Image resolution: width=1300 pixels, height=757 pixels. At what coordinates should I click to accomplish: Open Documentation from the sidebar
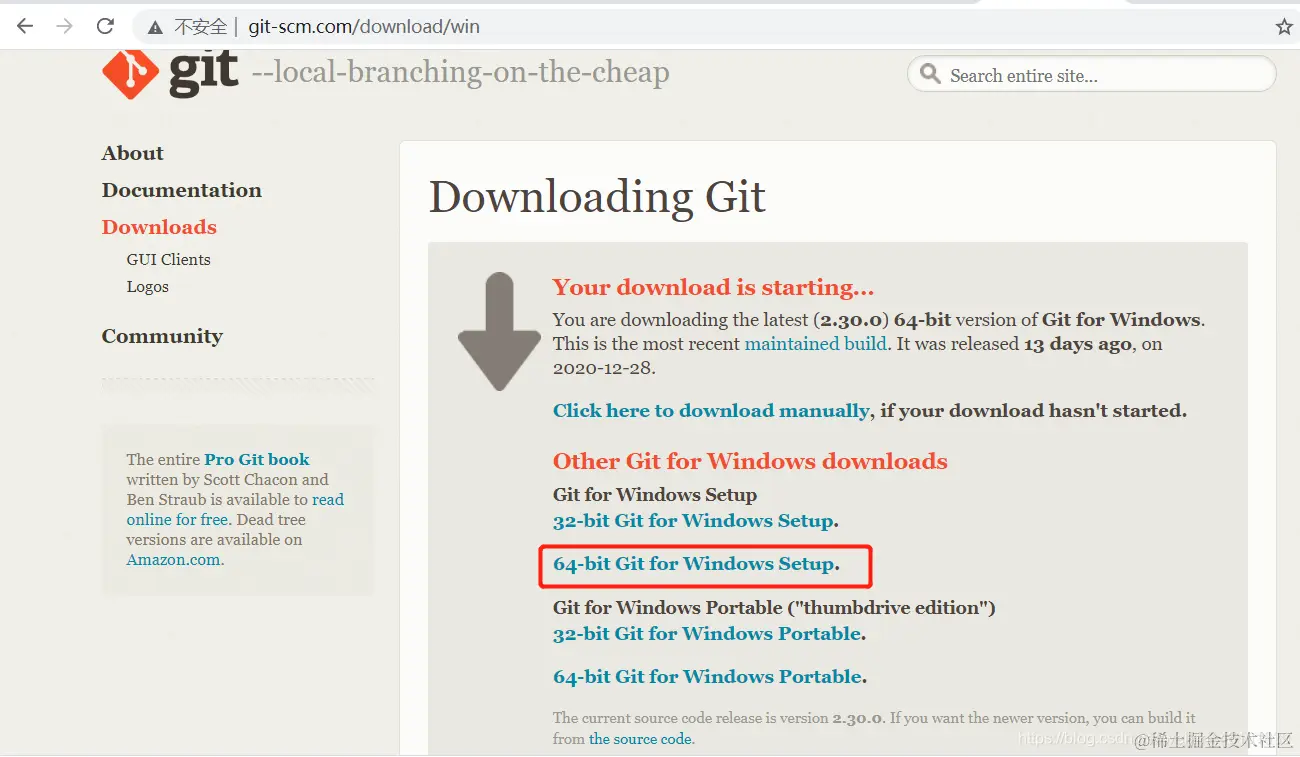coord(181,190)
